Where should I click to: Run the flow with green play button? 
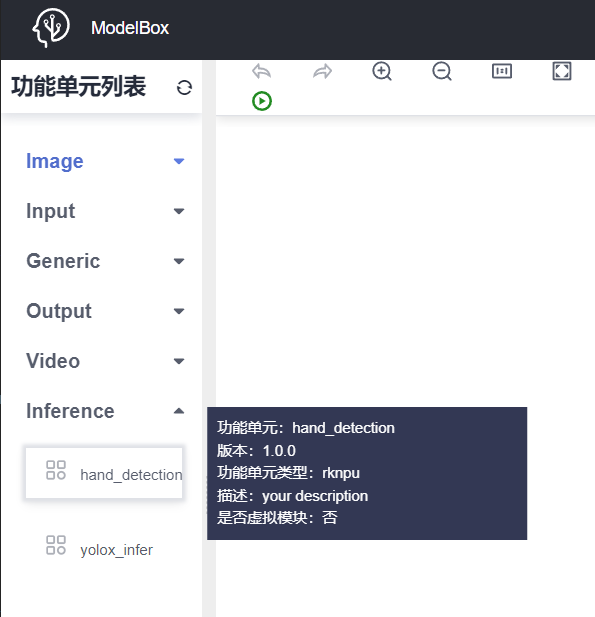point(262,101)
